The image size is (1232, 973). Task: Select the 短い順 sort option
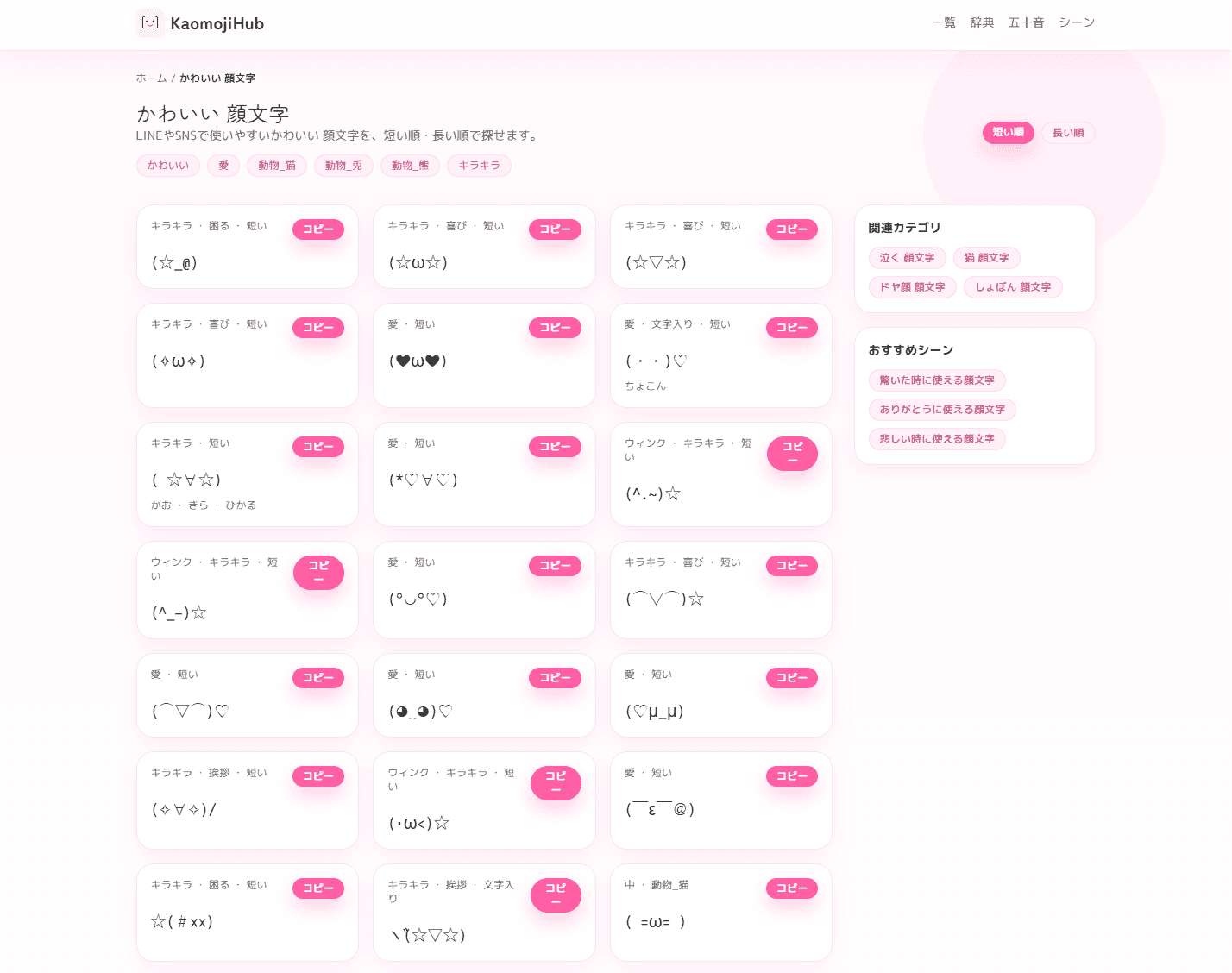pyautogui.click(x=1008, y=133)
